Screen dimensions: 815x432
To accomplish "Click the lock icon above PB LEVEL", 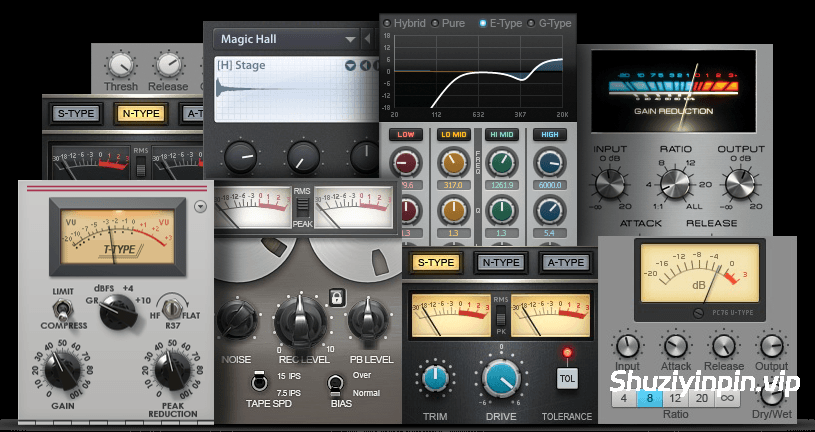I will (336, 297).
